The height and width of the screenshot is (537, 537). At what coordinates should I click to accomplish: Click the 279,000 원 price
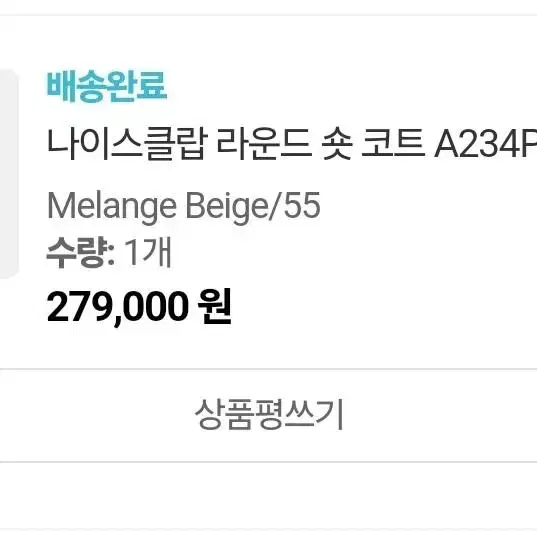(x=139, y=306)
